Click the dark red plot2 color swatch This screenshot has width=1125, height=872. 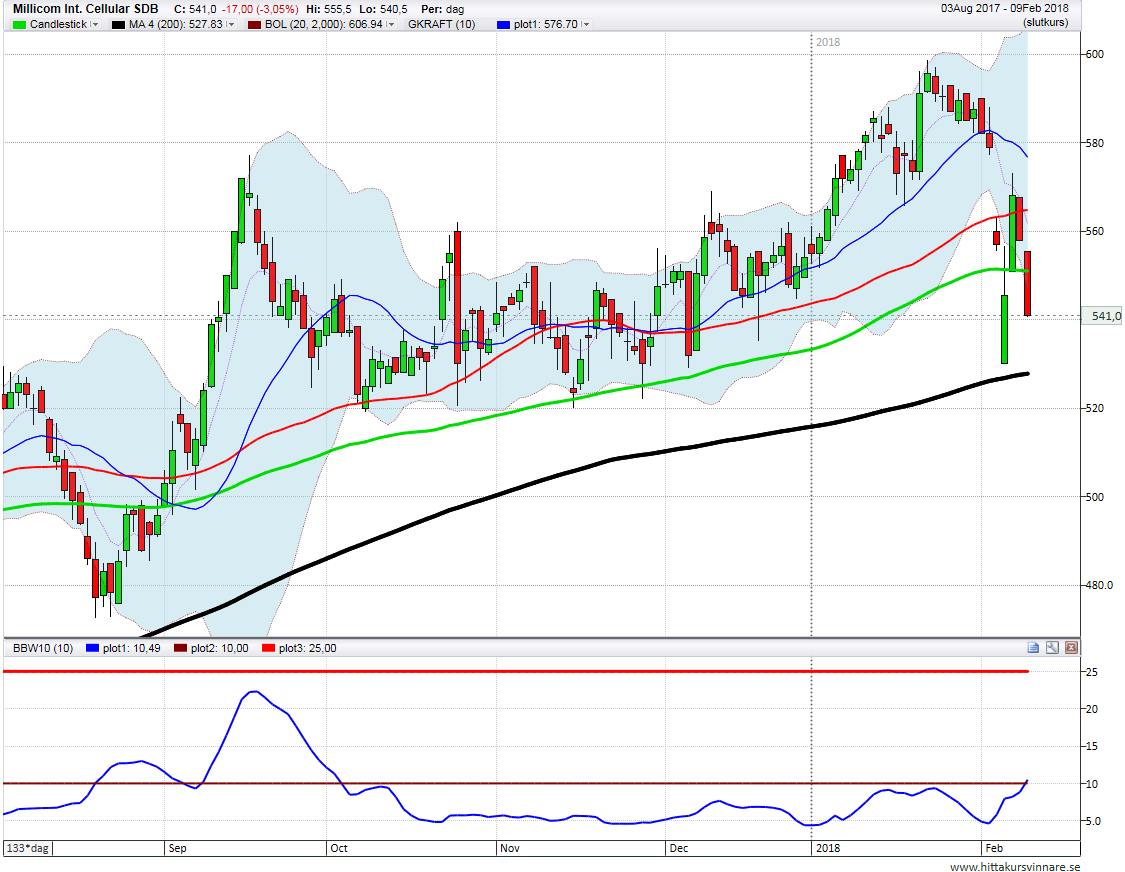(180, 648)
